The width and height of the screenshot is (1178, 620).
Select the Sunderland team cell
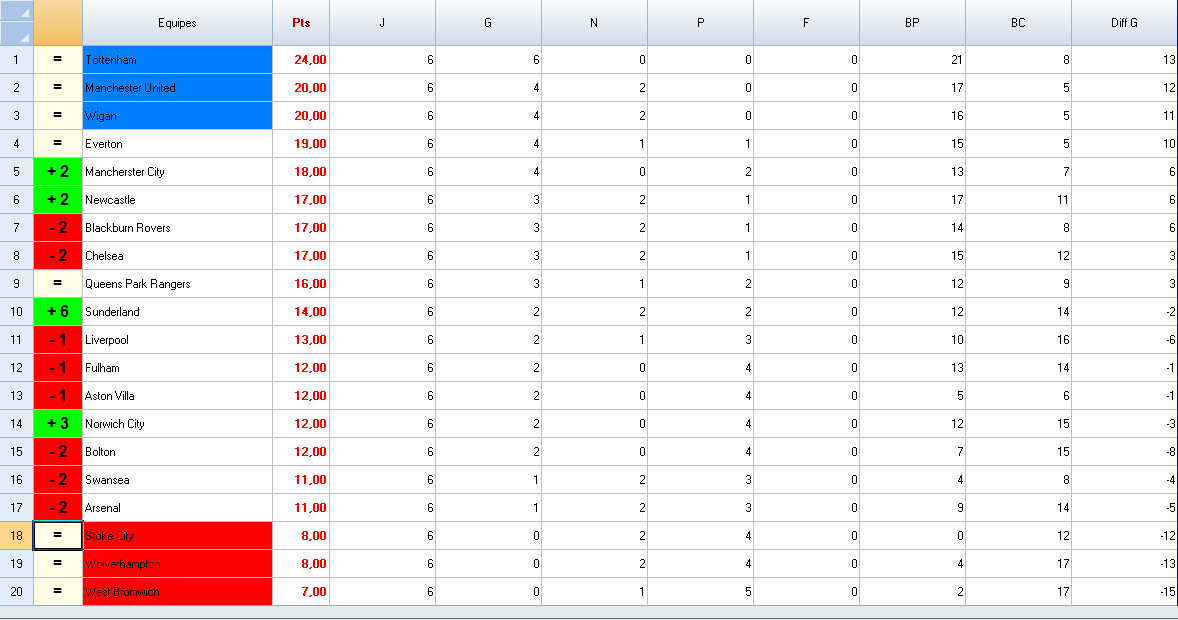click(x=177, y=311)
